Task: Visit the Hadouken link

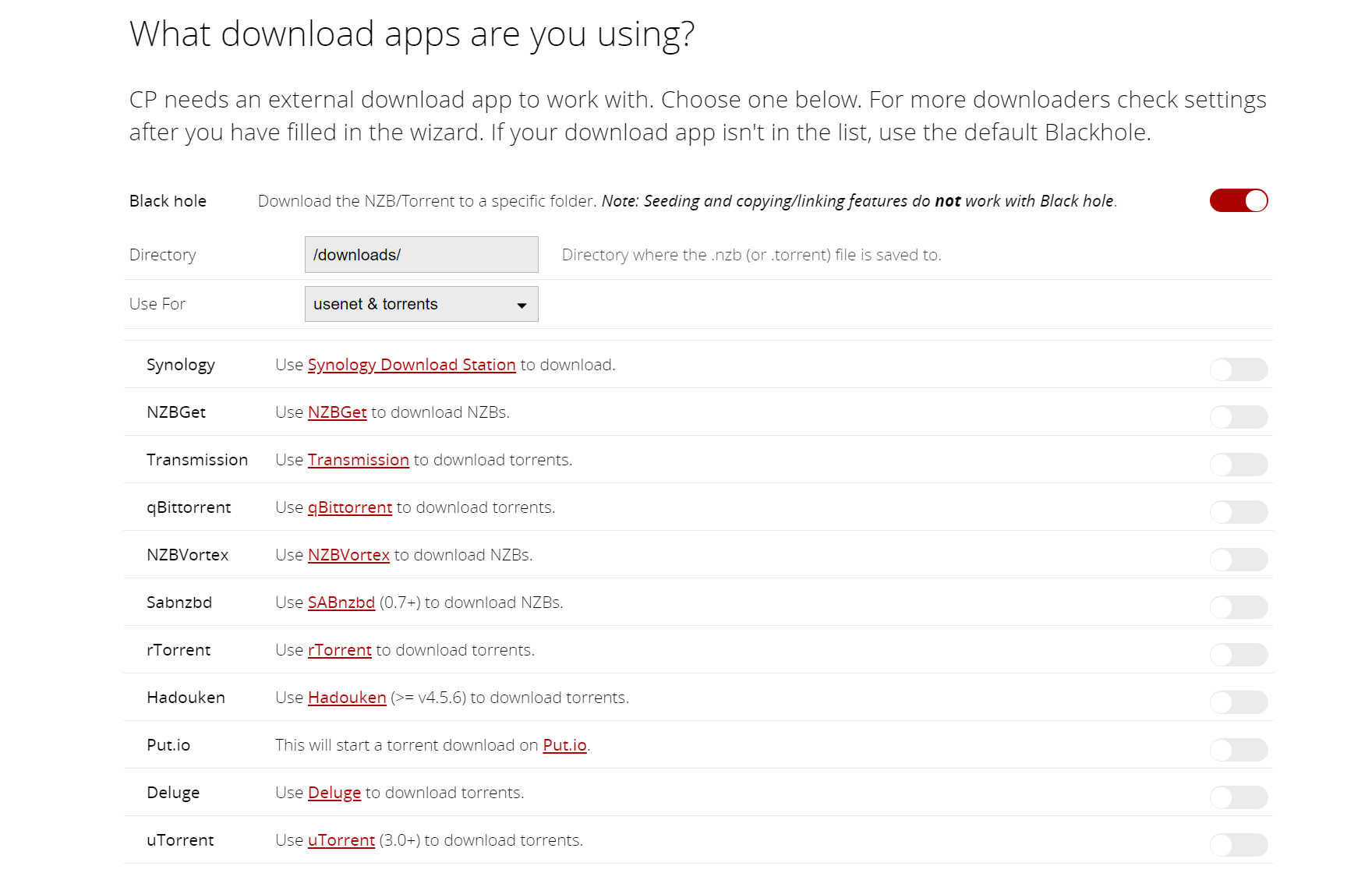Action: click(347, 698)
